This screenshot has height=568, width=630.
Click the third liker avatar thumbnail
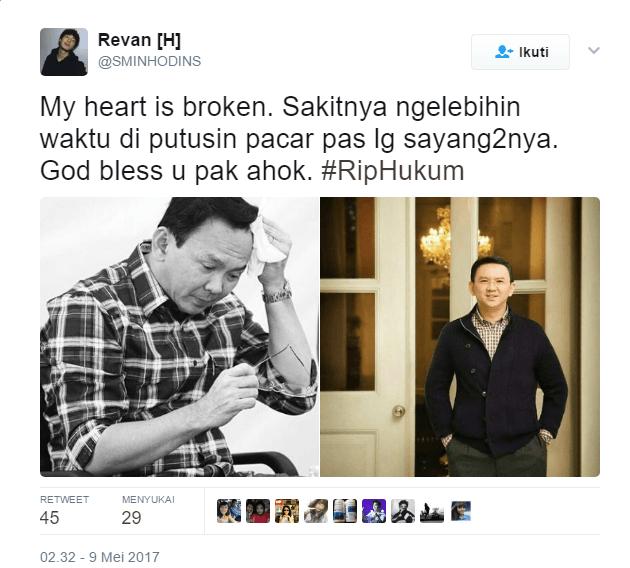pyautogui.click(x=287, y=511)
